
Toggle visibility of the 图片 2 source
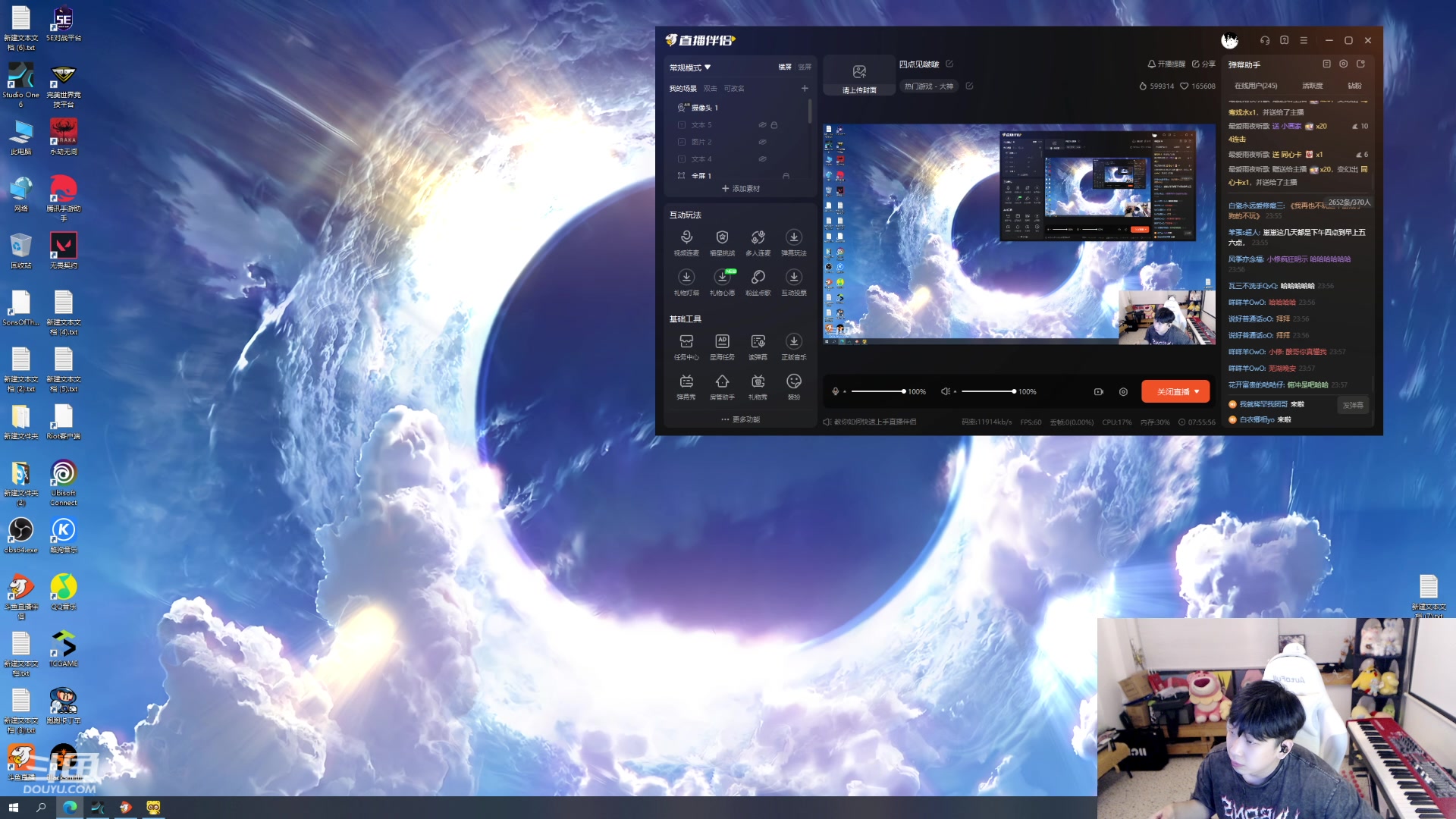coord(762,142)
